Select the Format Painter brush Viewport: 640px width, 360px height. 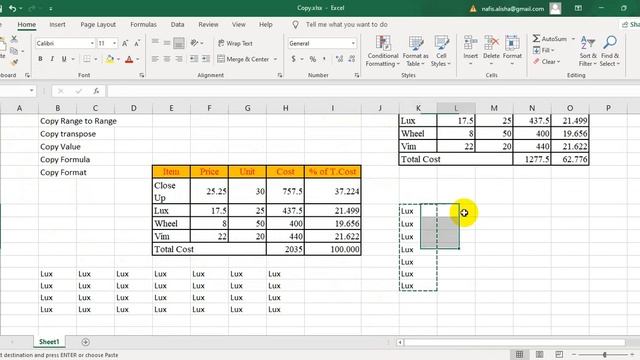[14, 62]
